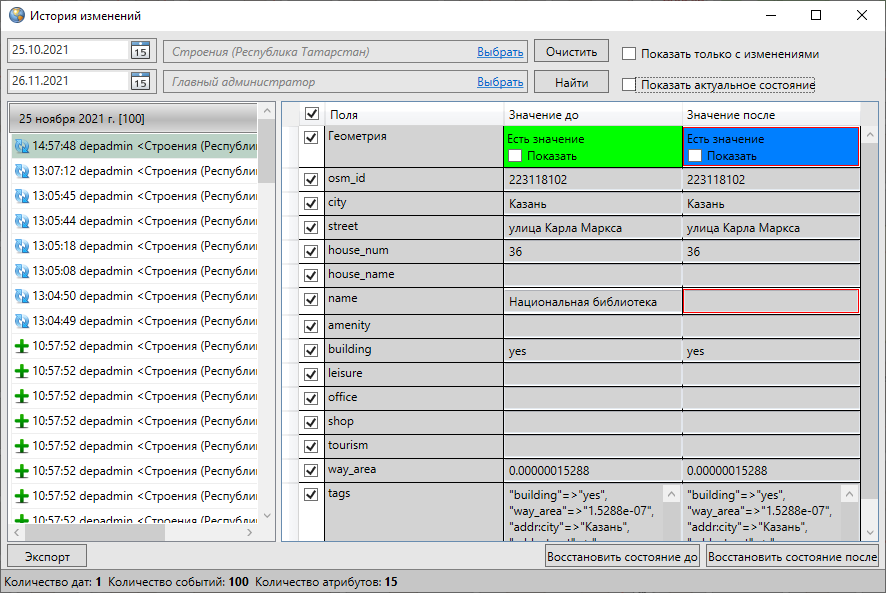This screenshot has height=593, width=886.
Task: Uncheck the osm_id field checkbox
Action: click(311, 180)
